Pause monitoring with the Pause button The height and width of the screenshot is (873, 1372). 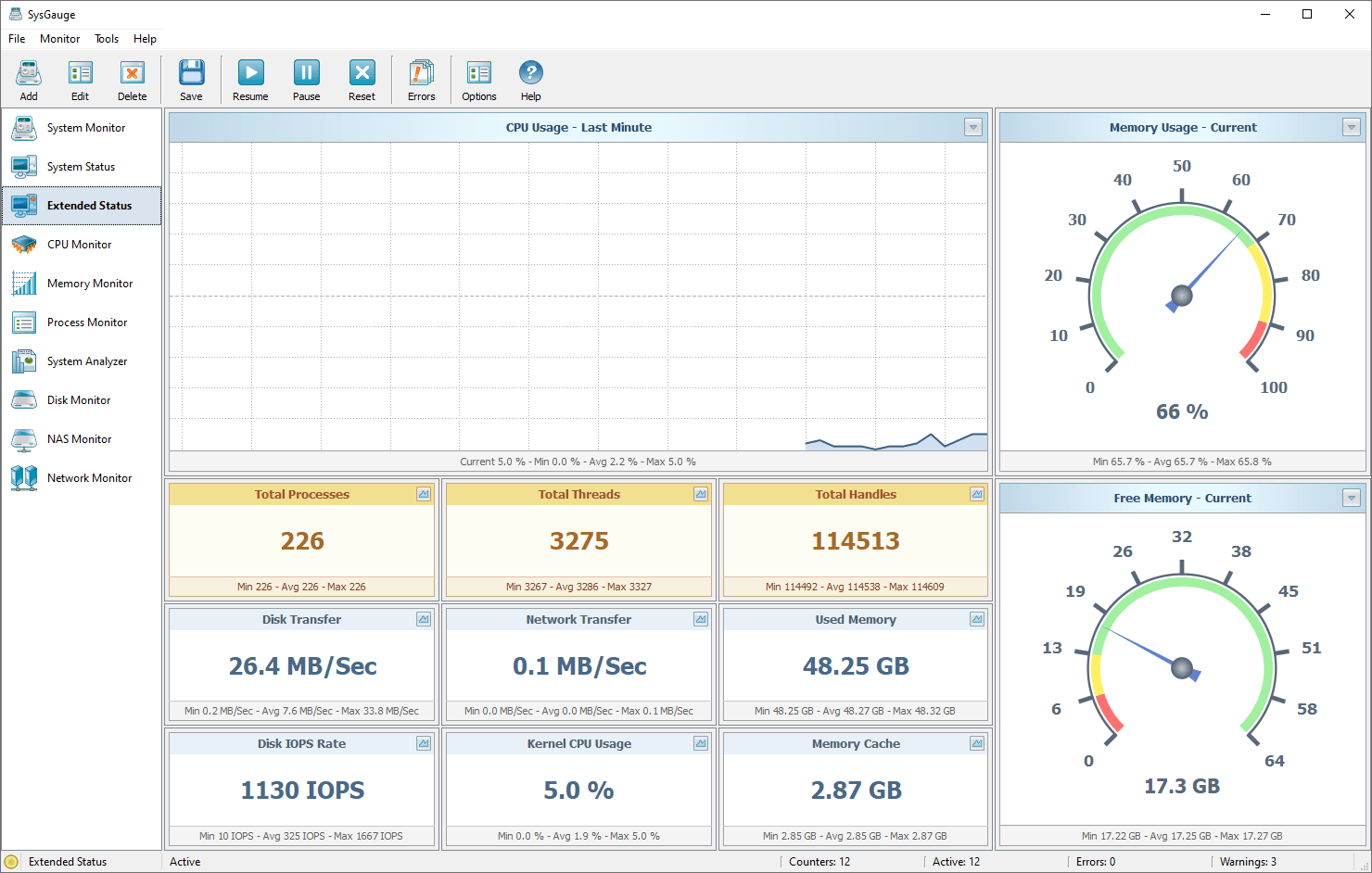tap(306, 73)
